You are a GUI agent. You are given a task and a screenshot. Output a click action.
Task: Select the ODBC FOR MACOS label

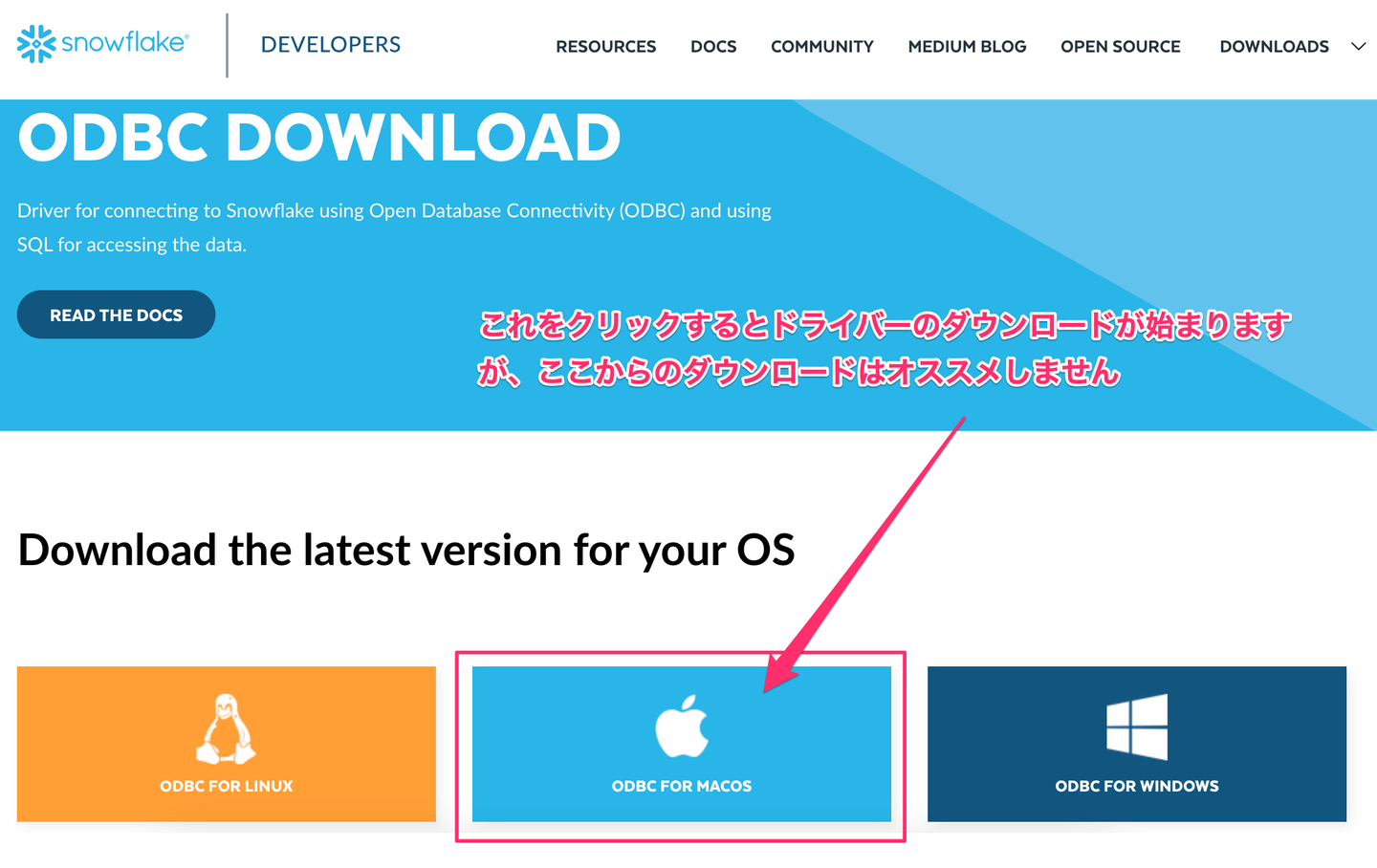pyautogui.click(x=682, y=786)
